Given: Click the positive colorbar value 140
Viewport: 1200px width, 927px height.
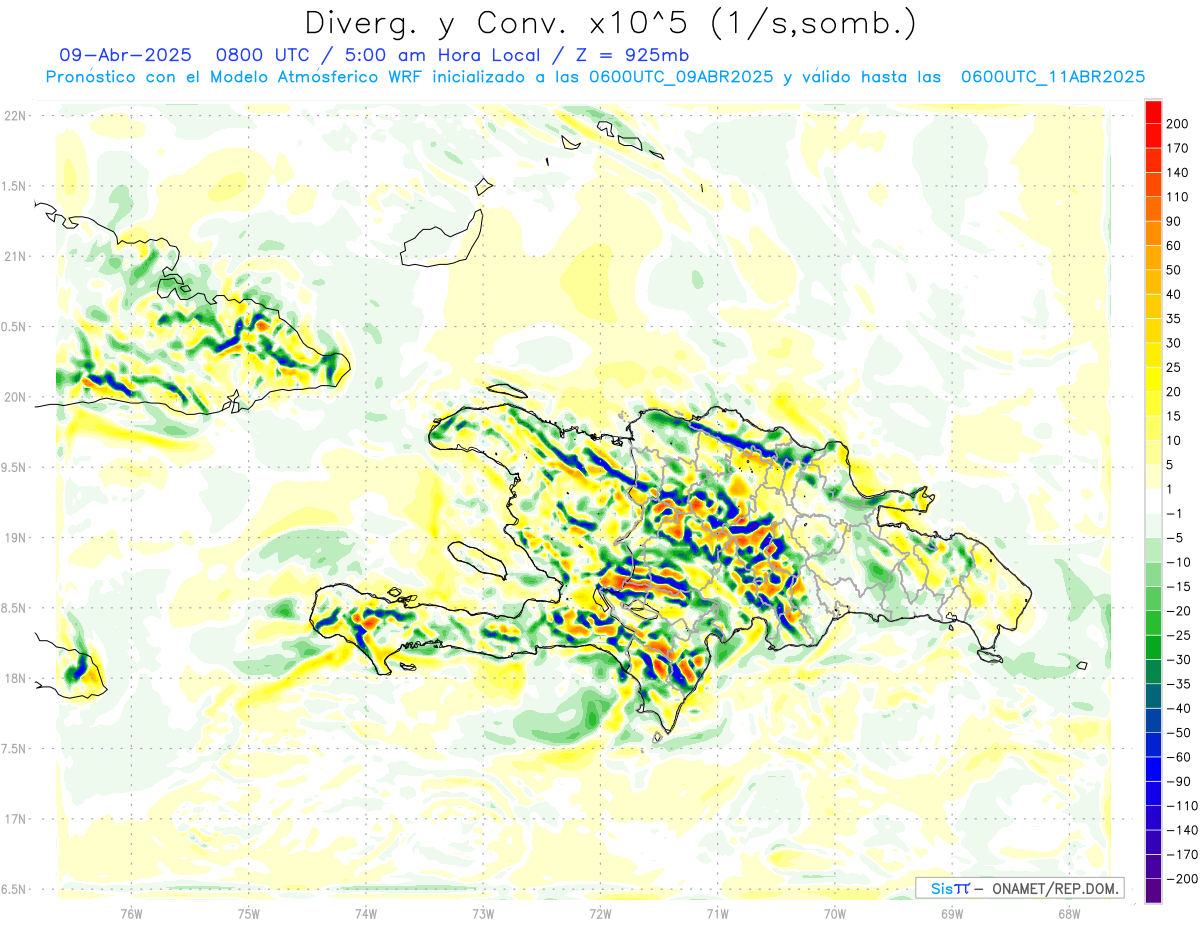Looking at the screenshot, I should point(1177,173).
